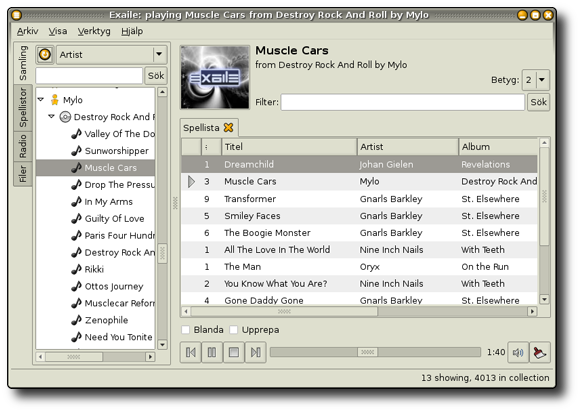Click collection tree scroll up arrow

click(x=162, y=92)
